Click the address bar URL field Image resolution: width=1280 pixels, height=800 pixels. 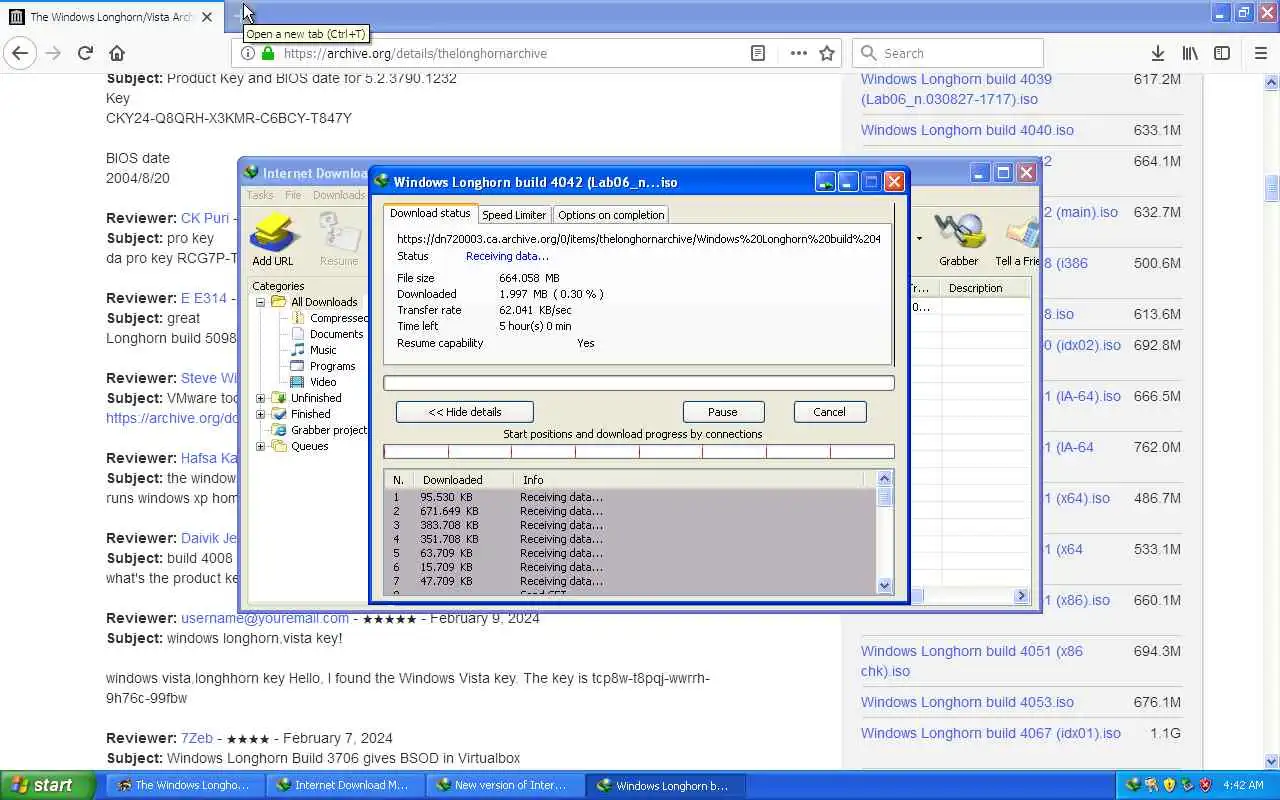pyautogui.click(x=510, y=53)
